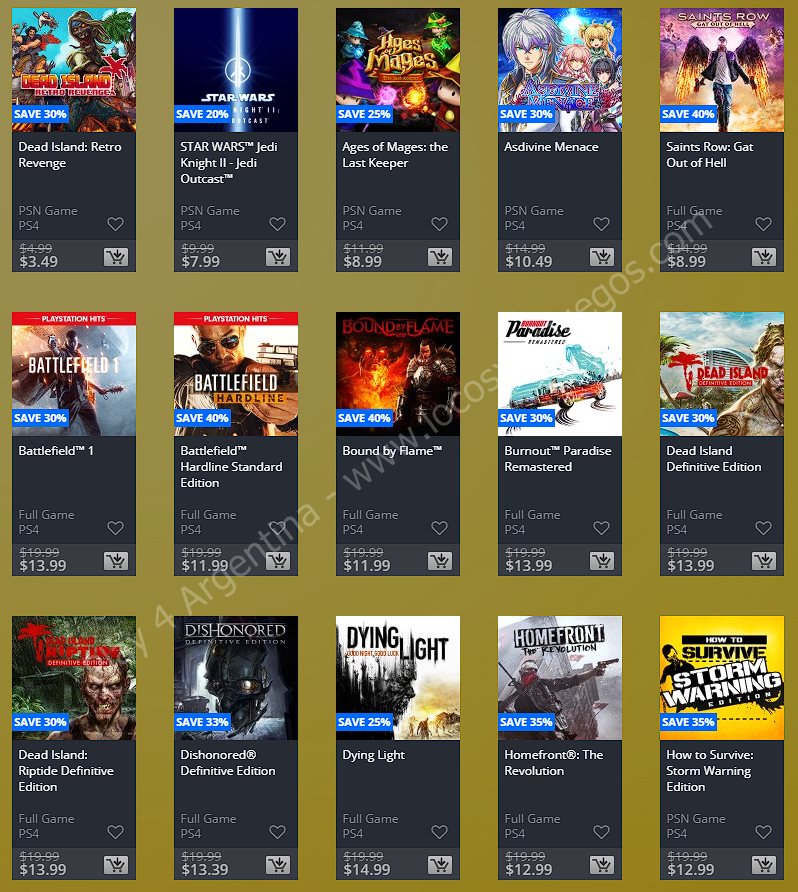Add Dead Island: Retro Revenge to cart
This screenshot has height=892, width=798.
116,257
